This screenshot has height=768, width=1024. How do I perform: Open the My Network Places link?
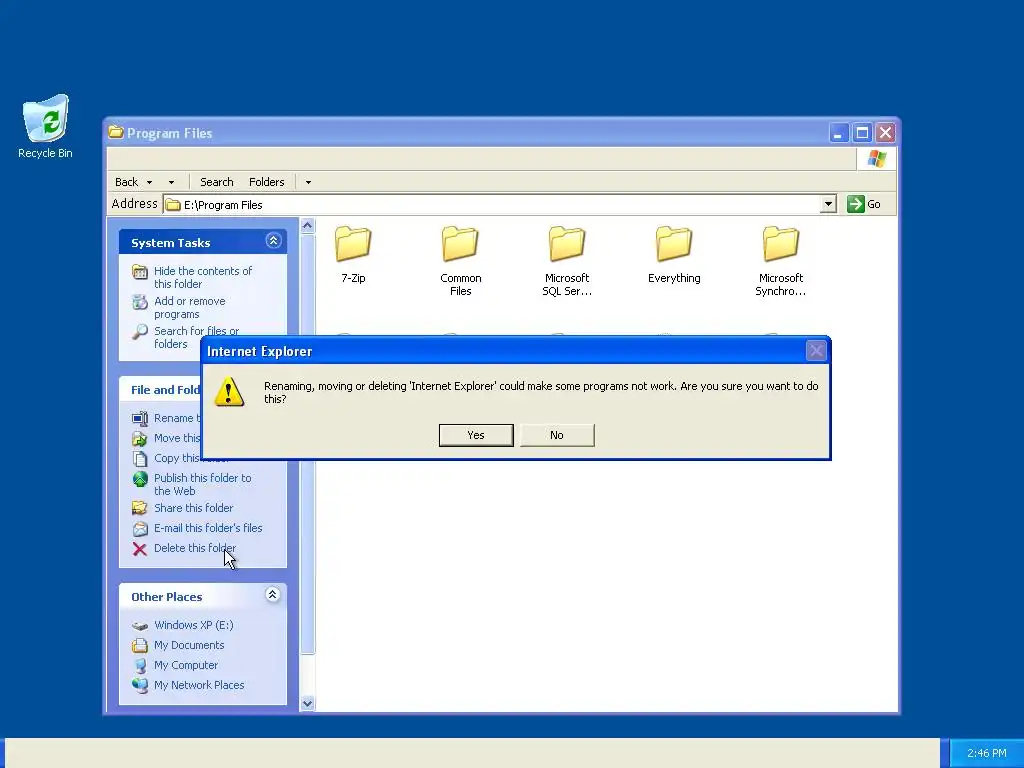point(199,685)
